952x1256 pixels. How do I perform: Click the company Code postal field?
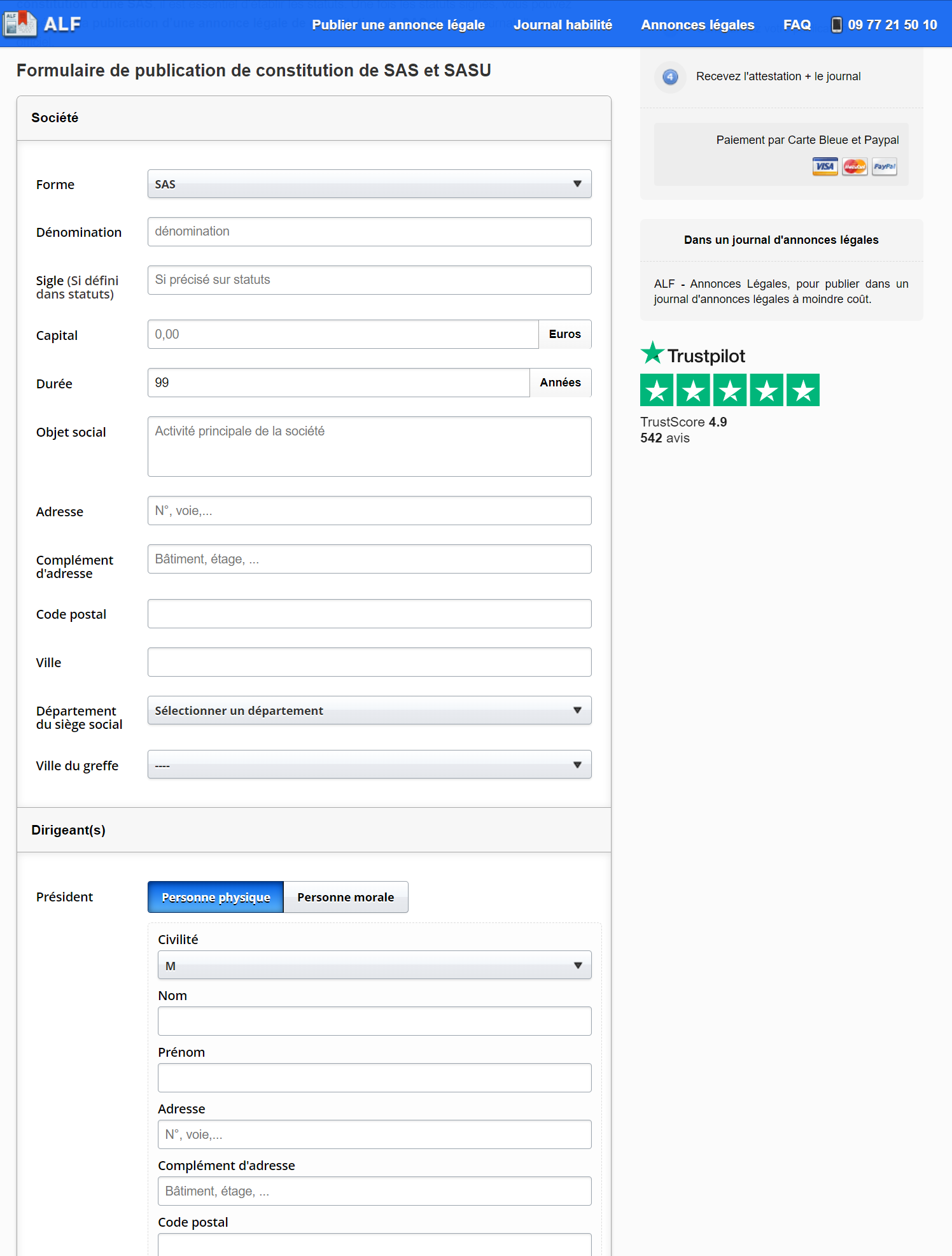(x=369, y=614)
